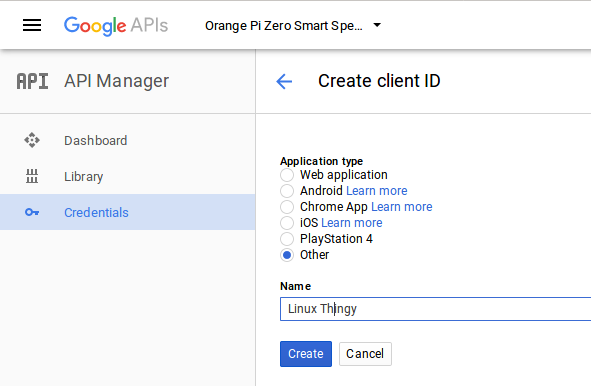Screen dimensions: 591x386
Task: Open the hamburger navigation menu
Action: [x=32, y=25]
